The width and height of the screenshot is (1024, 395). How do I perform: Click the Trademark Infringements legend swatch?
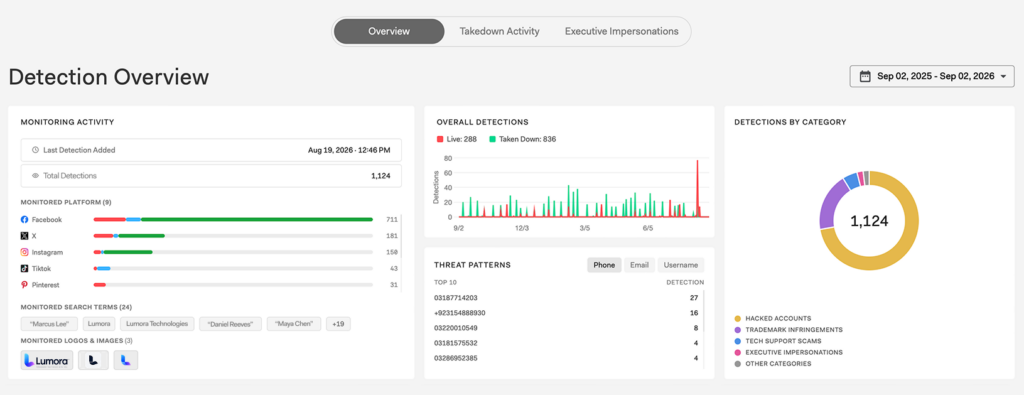coord(738,330)
